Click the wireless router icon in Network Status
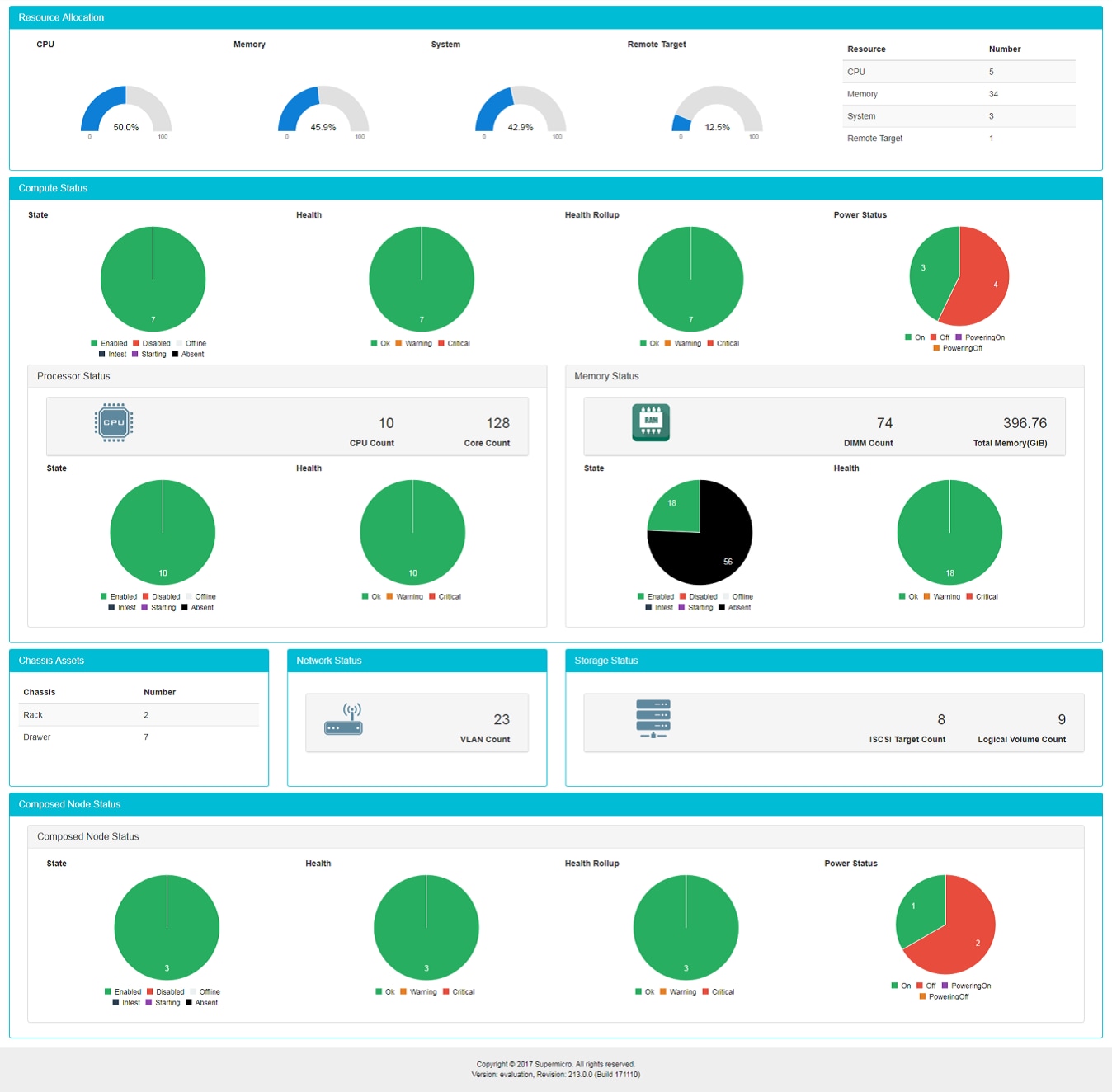The height and width of the screenshot is (1092, 1112). coord(343,719)
